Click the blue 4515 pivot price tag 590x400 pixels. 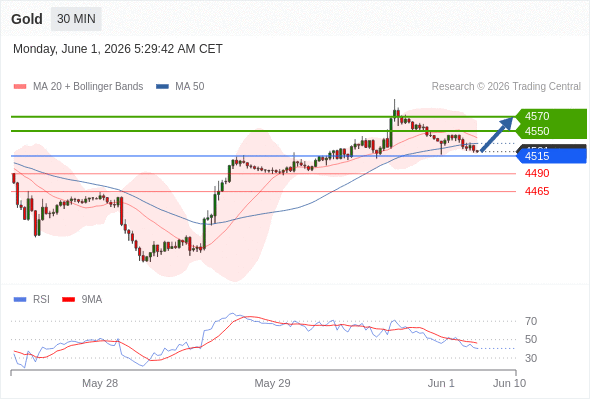551,156
